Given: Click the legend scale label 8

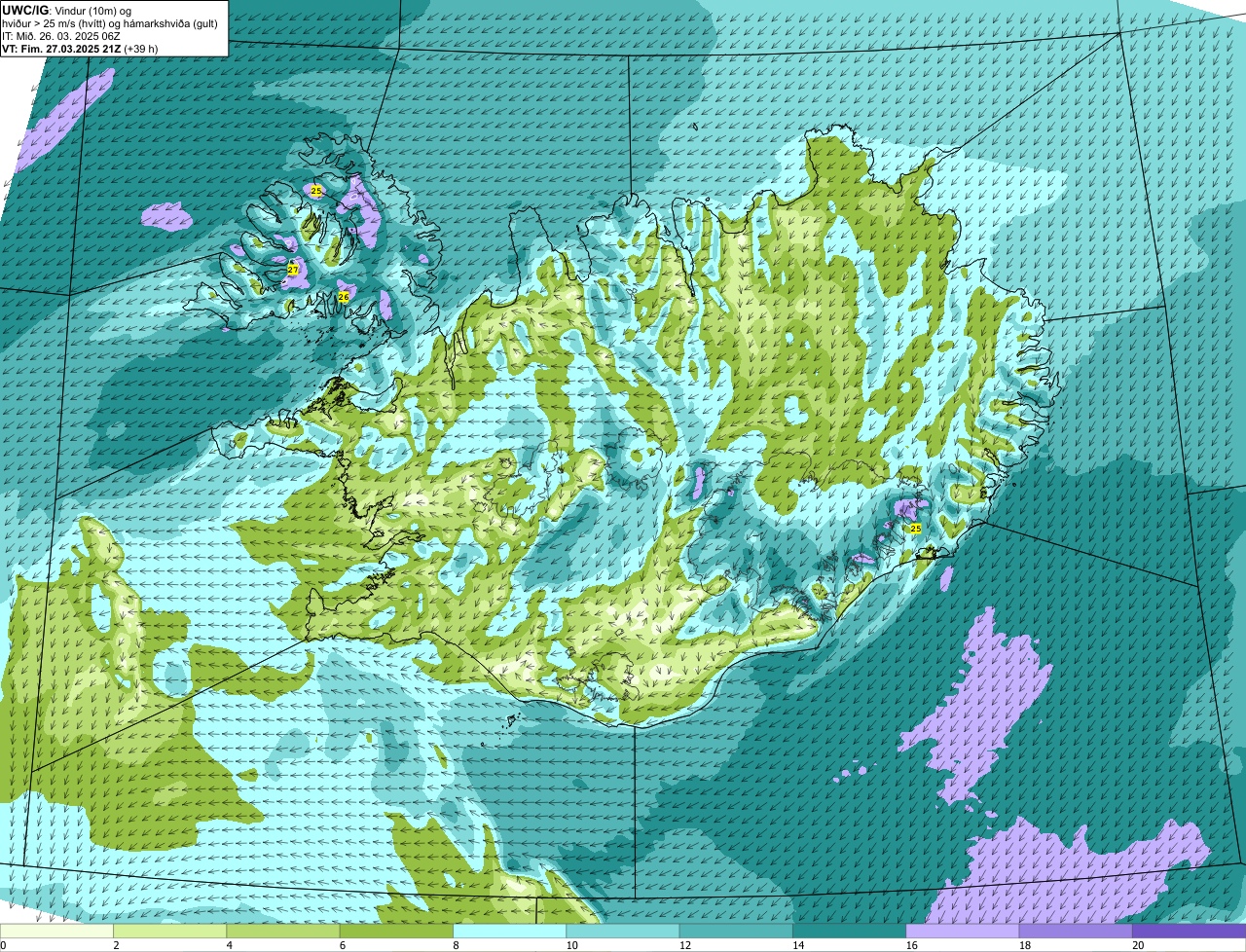Looking at the screenshot, I should [455, 945].
